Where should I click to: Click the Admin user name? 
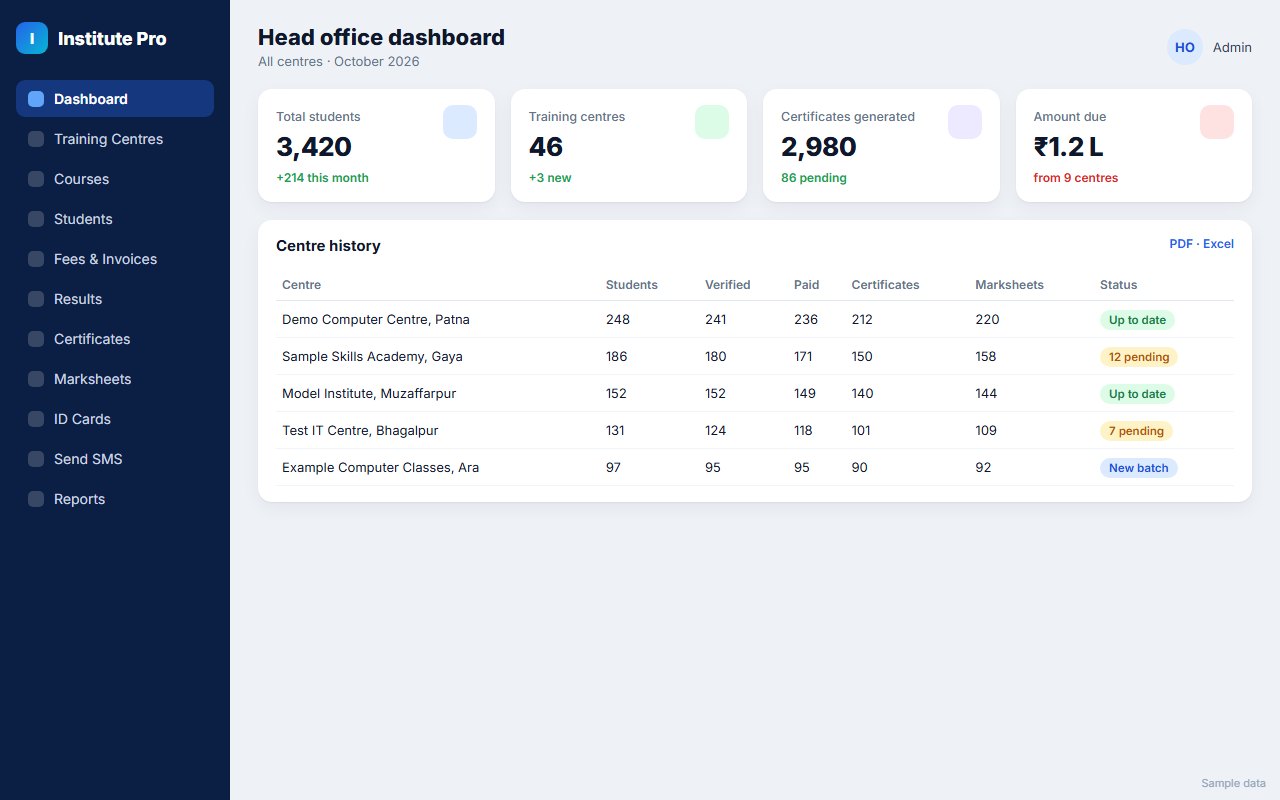point(1232,47)
